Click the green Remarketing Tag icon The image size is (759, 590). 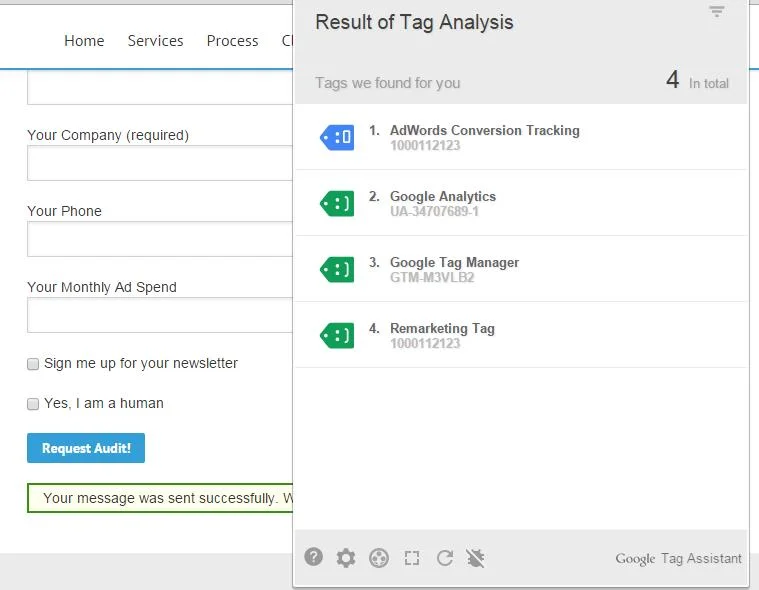coord(337,335)
